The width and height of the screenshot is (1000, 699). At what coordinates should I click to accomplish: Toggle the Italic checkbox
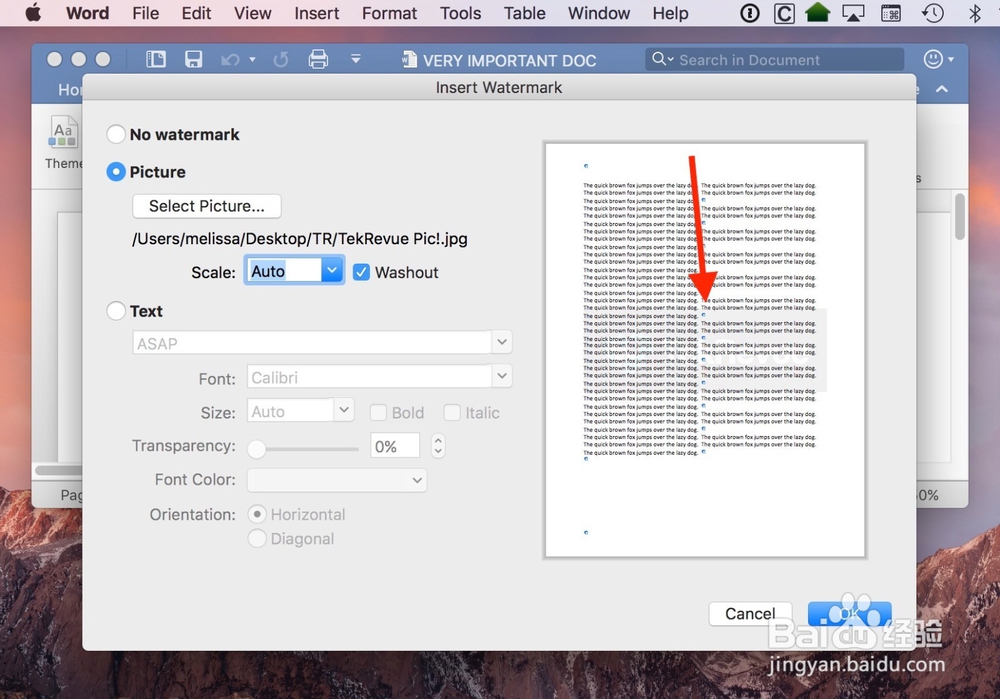(452, 413)
